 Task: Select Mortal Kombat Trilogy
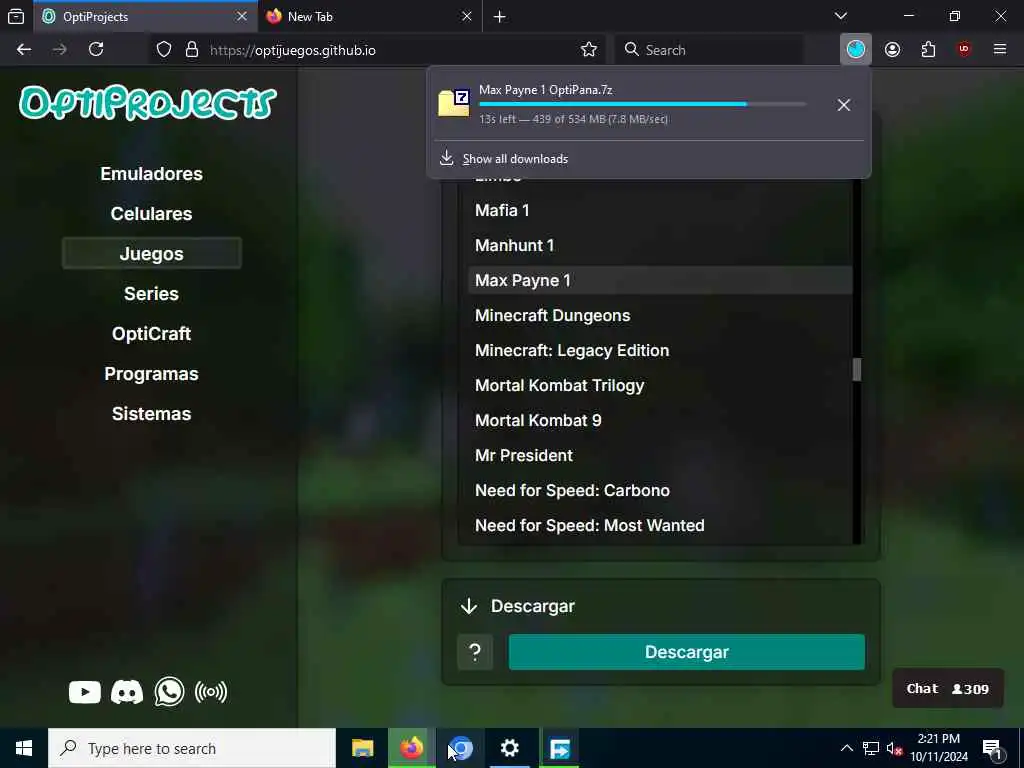(660, 385)
